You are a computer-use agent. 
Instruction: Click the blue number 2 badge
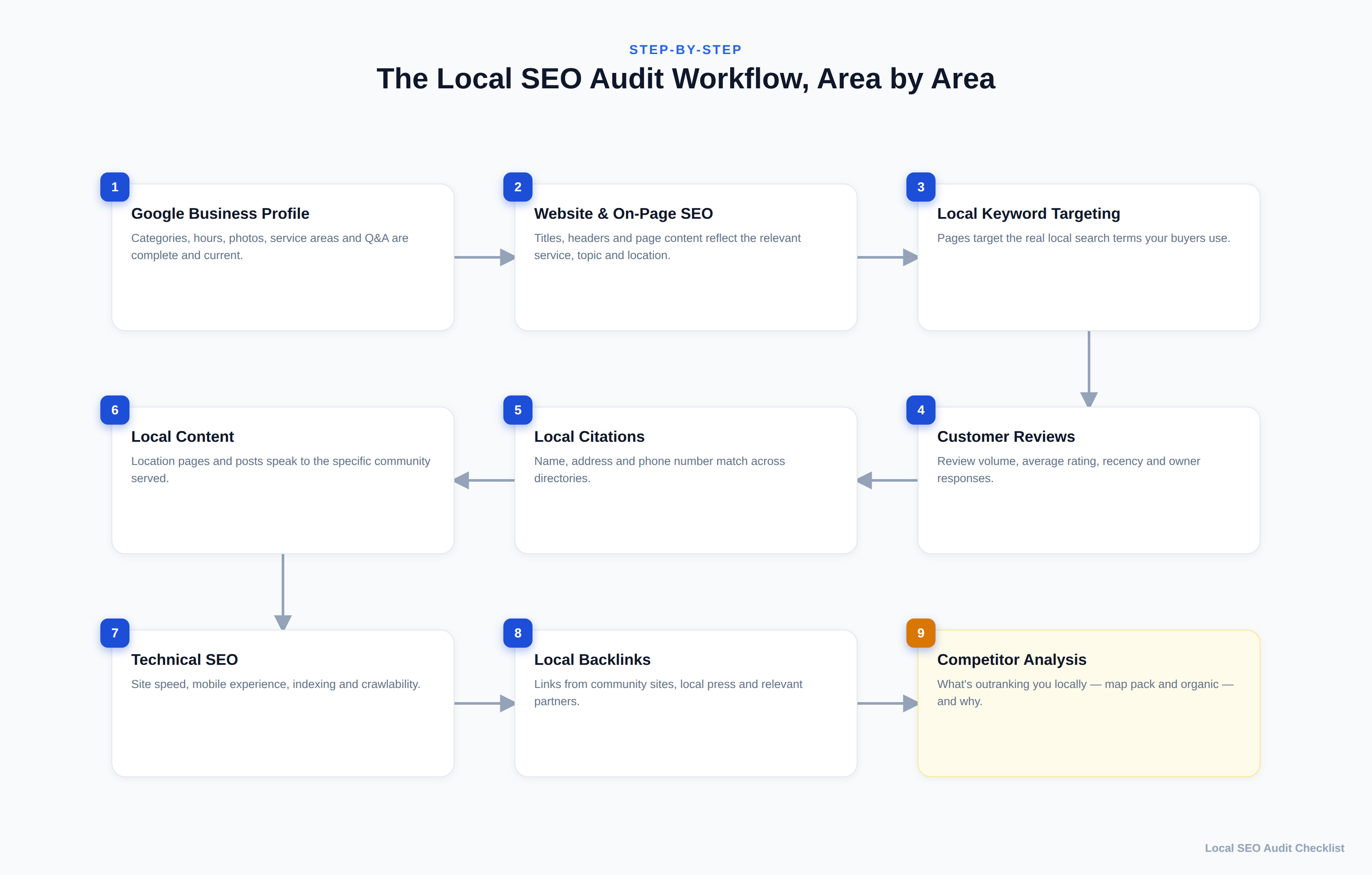tap(518, 187)
